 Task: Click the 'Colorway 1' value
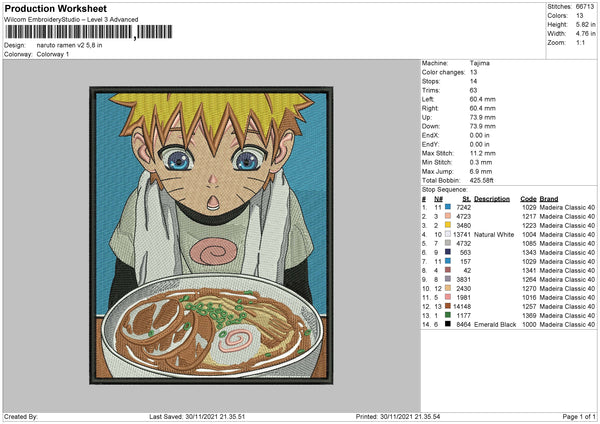click(53, 54)
